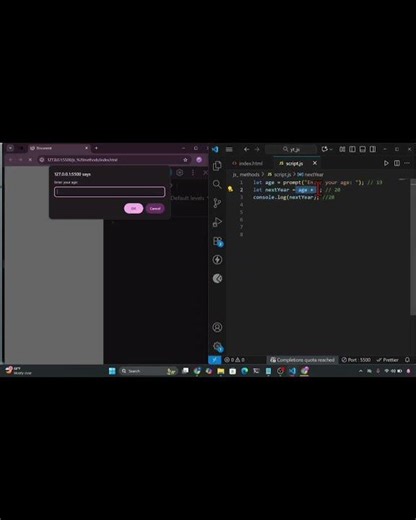Image resolution: width=416 pixels, height=520 pixels.
Task: Open the Explorer view in VS Code
Action: 217,166
